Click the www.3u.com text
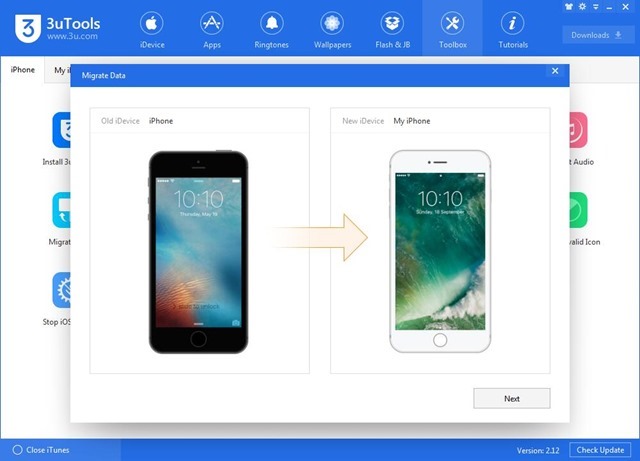 (x=72, y=36)
